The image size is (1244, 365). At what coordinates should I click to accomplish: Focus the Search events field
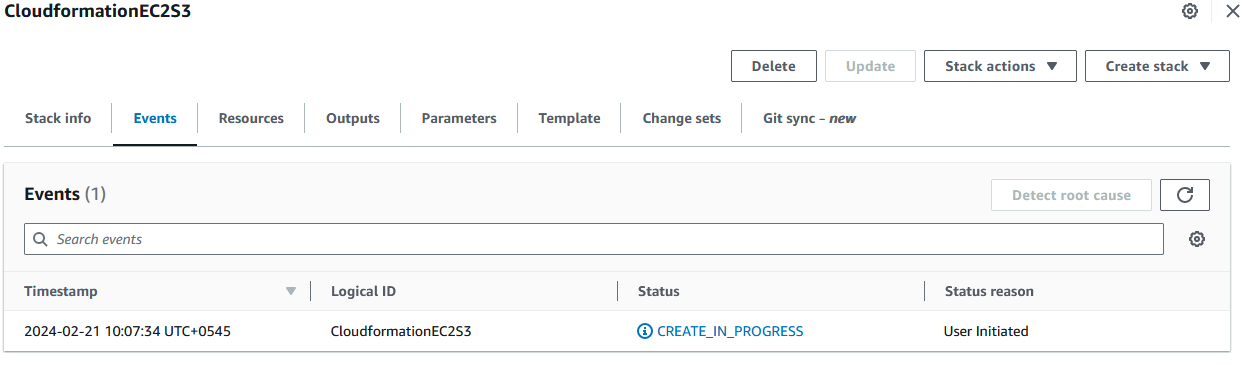(x=594, y=239)
